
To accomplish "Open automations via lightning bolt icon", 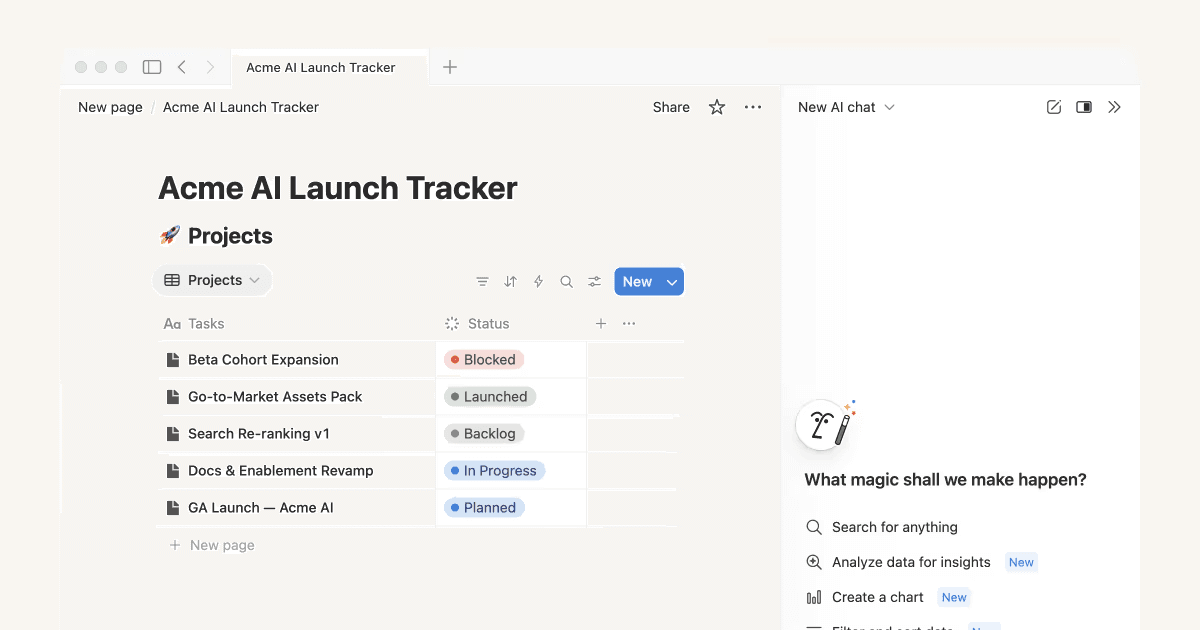I will (538, 282).
